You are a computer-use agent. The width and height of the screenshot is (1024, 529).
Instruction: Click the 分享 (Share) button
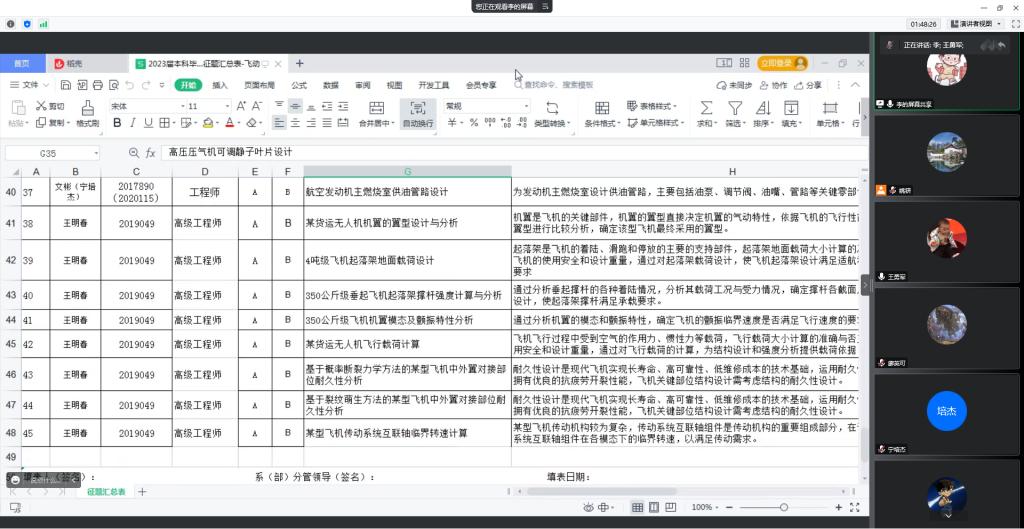click(x=808, y=85)
